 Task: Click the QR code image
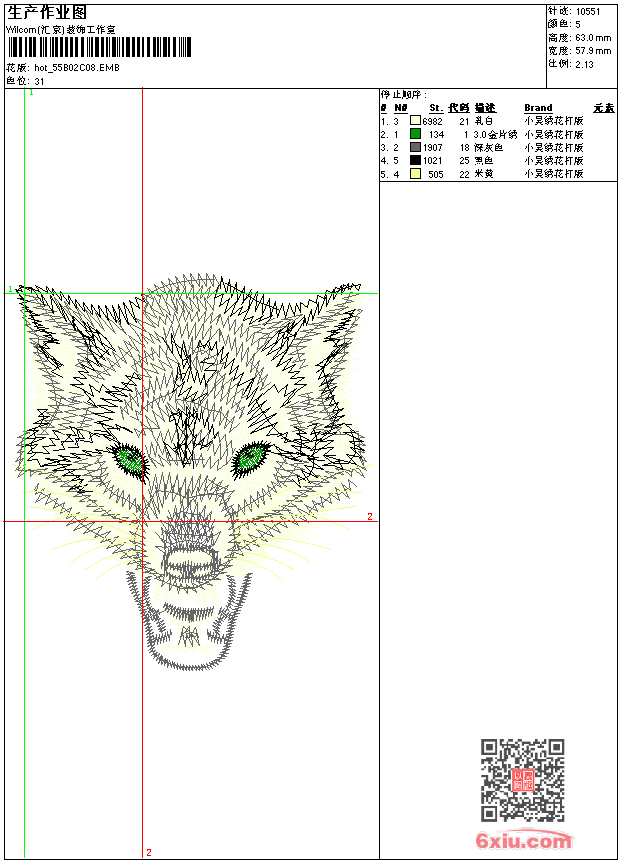click(x=523, y=780)
